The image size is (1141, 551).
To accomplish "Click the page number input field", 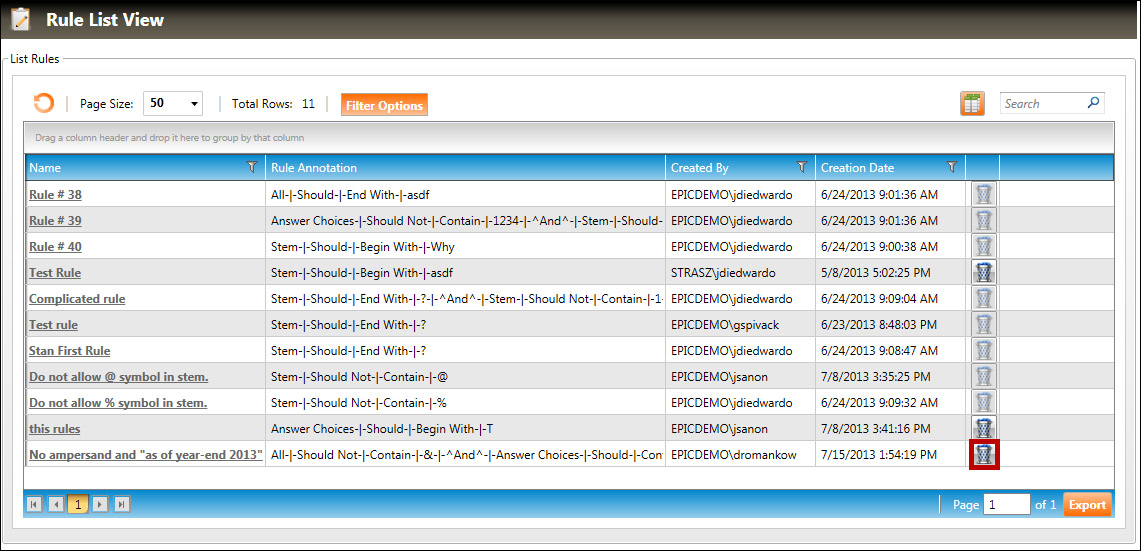I will [1006, 505].
